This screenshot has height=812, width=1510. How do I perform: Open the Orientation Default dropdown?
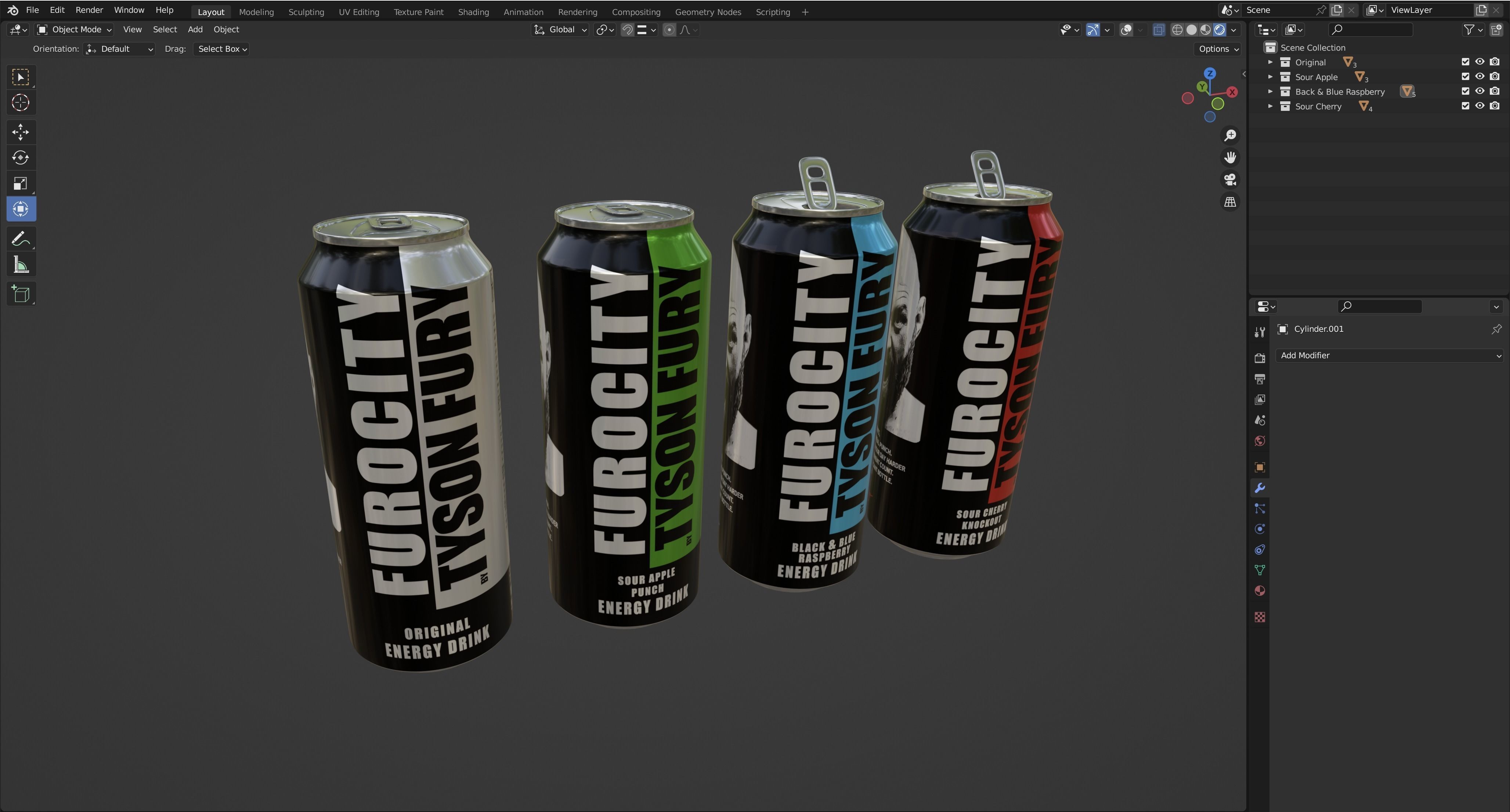tap(120, 48)
